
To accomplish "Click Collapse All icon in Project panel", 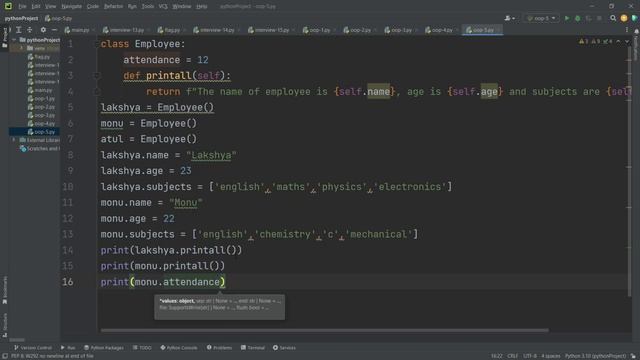I will coord(29,30).
